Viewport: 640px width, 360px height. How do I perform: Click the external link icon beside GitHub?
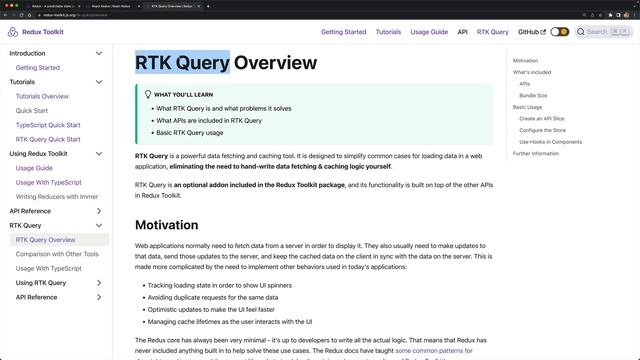click(x=543, y=32)
